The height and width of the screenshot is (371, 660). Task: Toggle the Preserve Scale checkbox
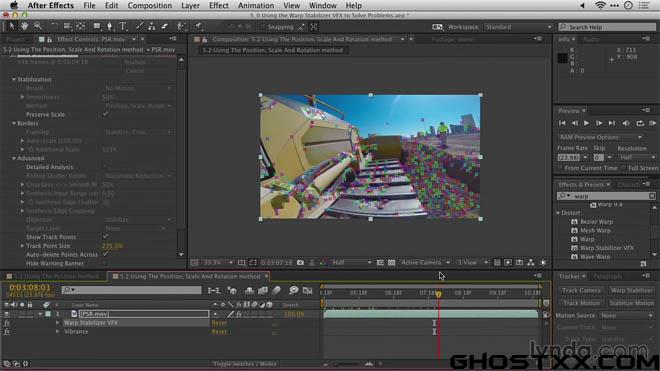pos(105,114)
